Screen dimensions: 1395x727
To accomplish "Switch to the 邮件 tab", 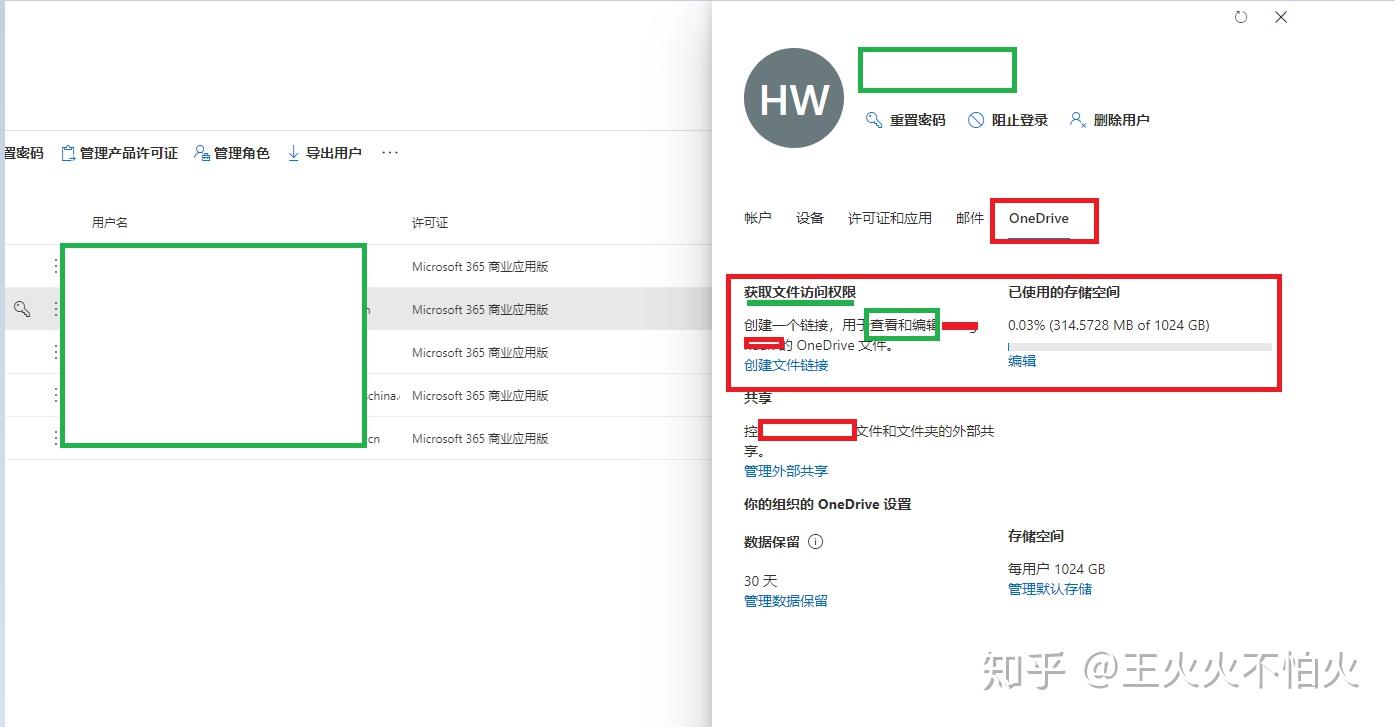I will pyautogui.click(x=970, y=218).
